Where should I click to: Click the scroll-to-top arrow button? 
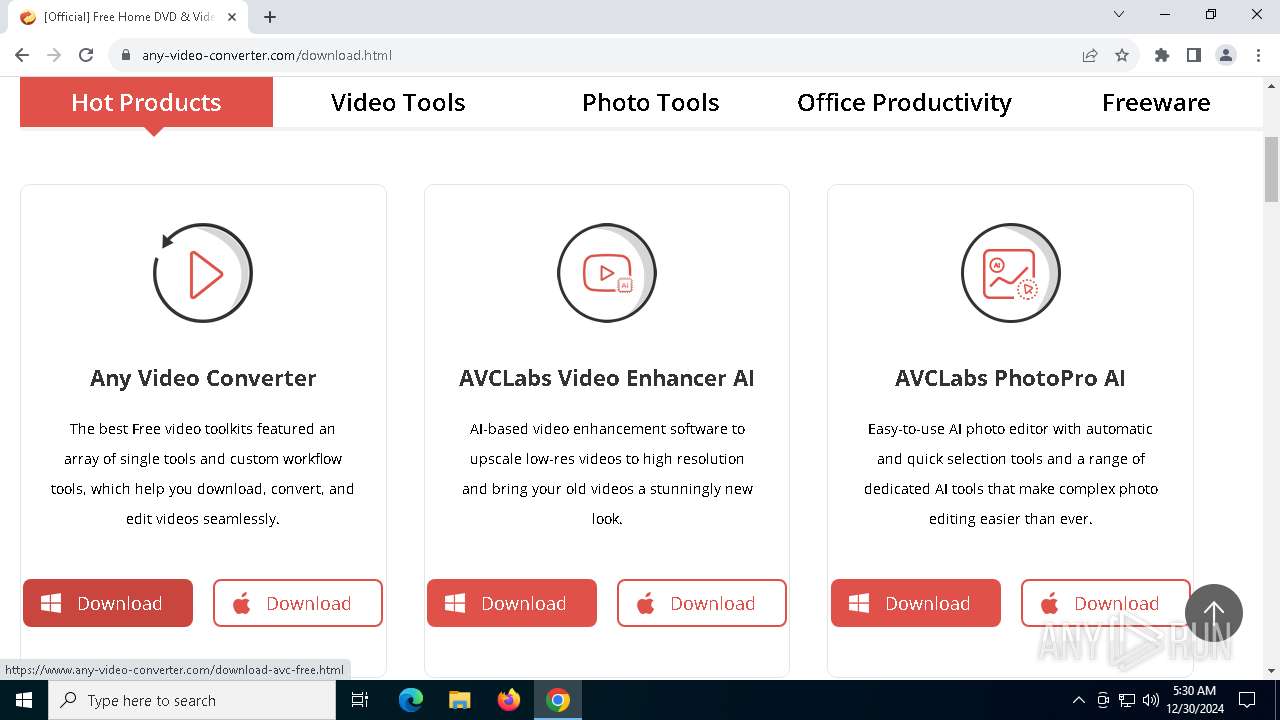(x=1214, y=613)
